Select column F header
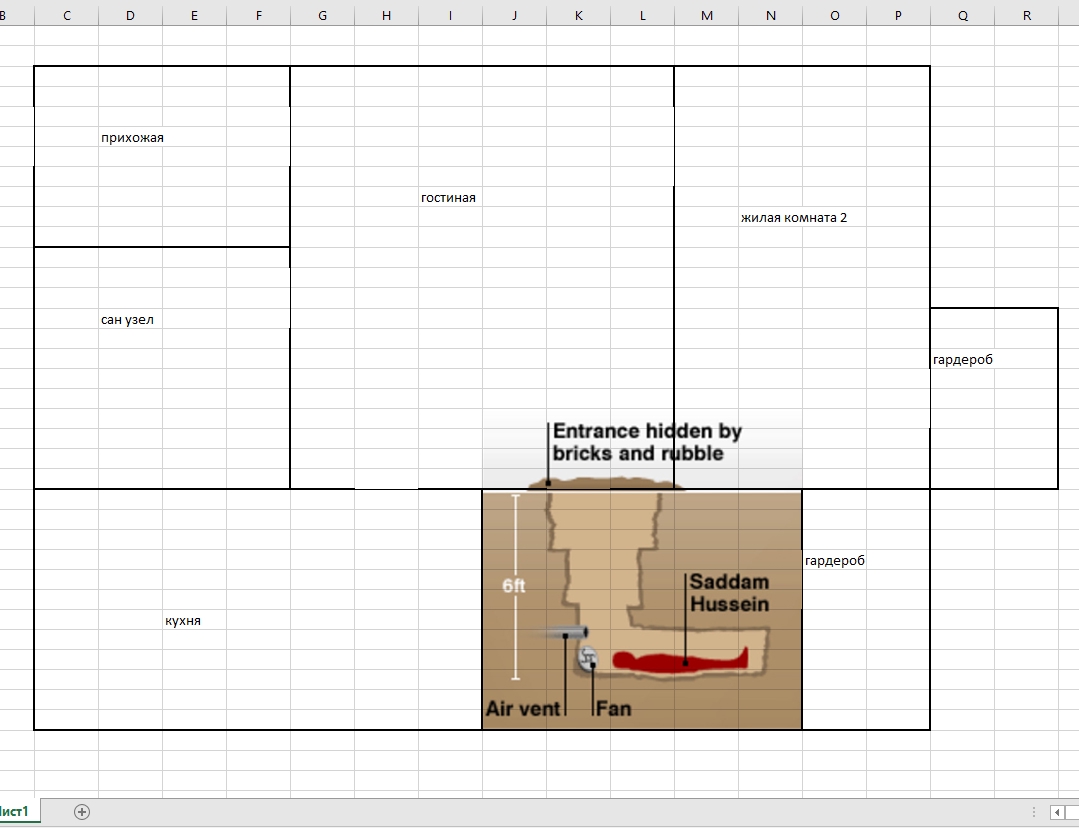Image resolution: width=1079 pixels, height=828 pixels. point(259,15)
